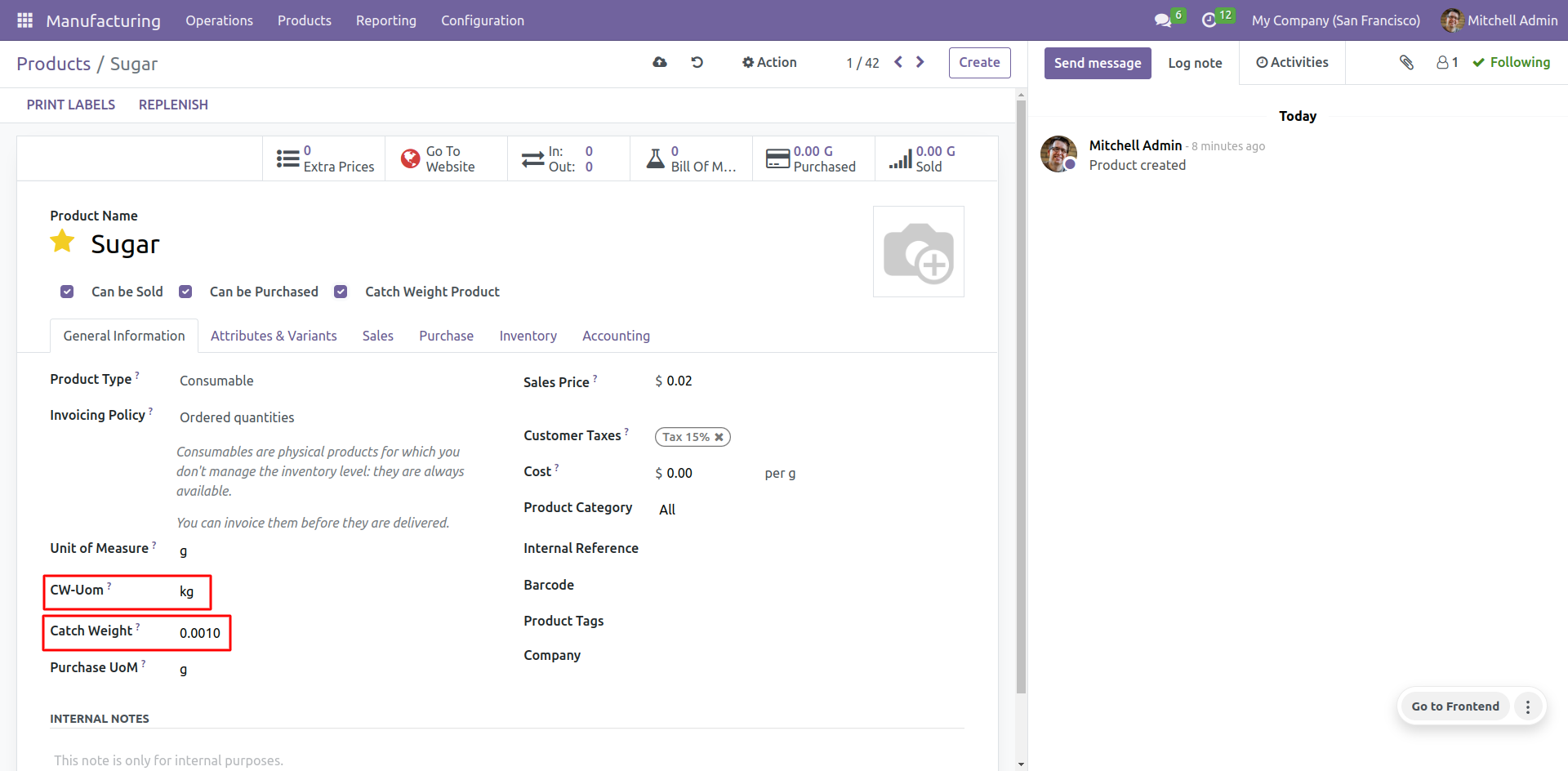Open the company switcher My Company
Image resolution: width=1568 pixels, height=771 pixels.
pyautogui.click(x=1335, y=20)
